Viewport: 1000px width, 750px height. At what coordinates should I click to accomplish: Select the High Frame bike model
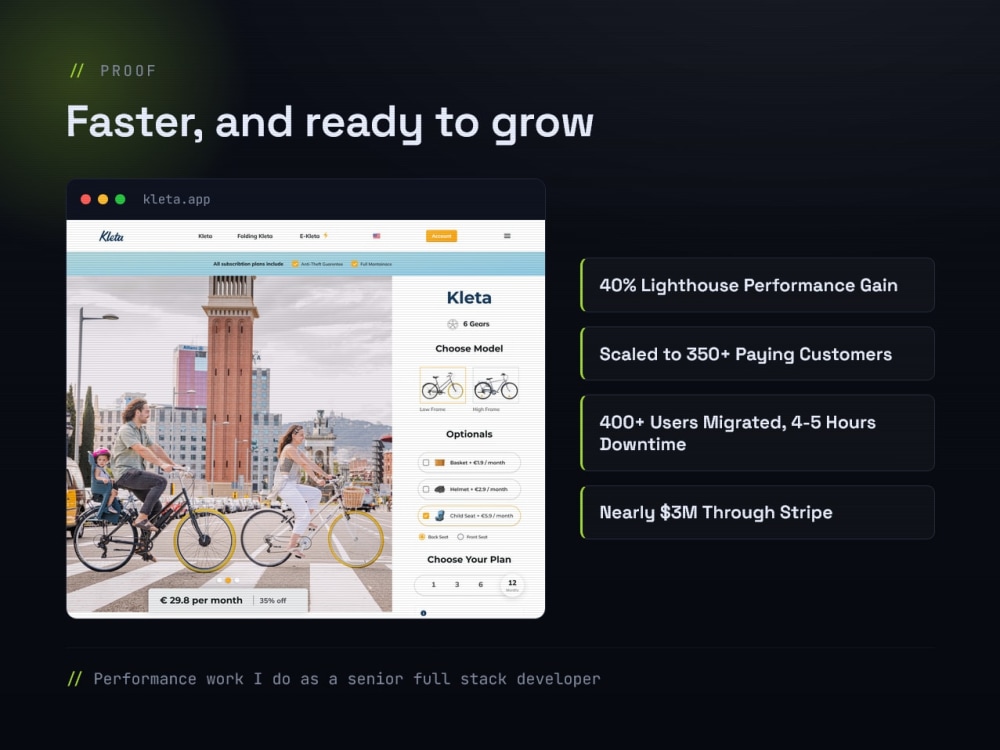click(x=496, y=385)
